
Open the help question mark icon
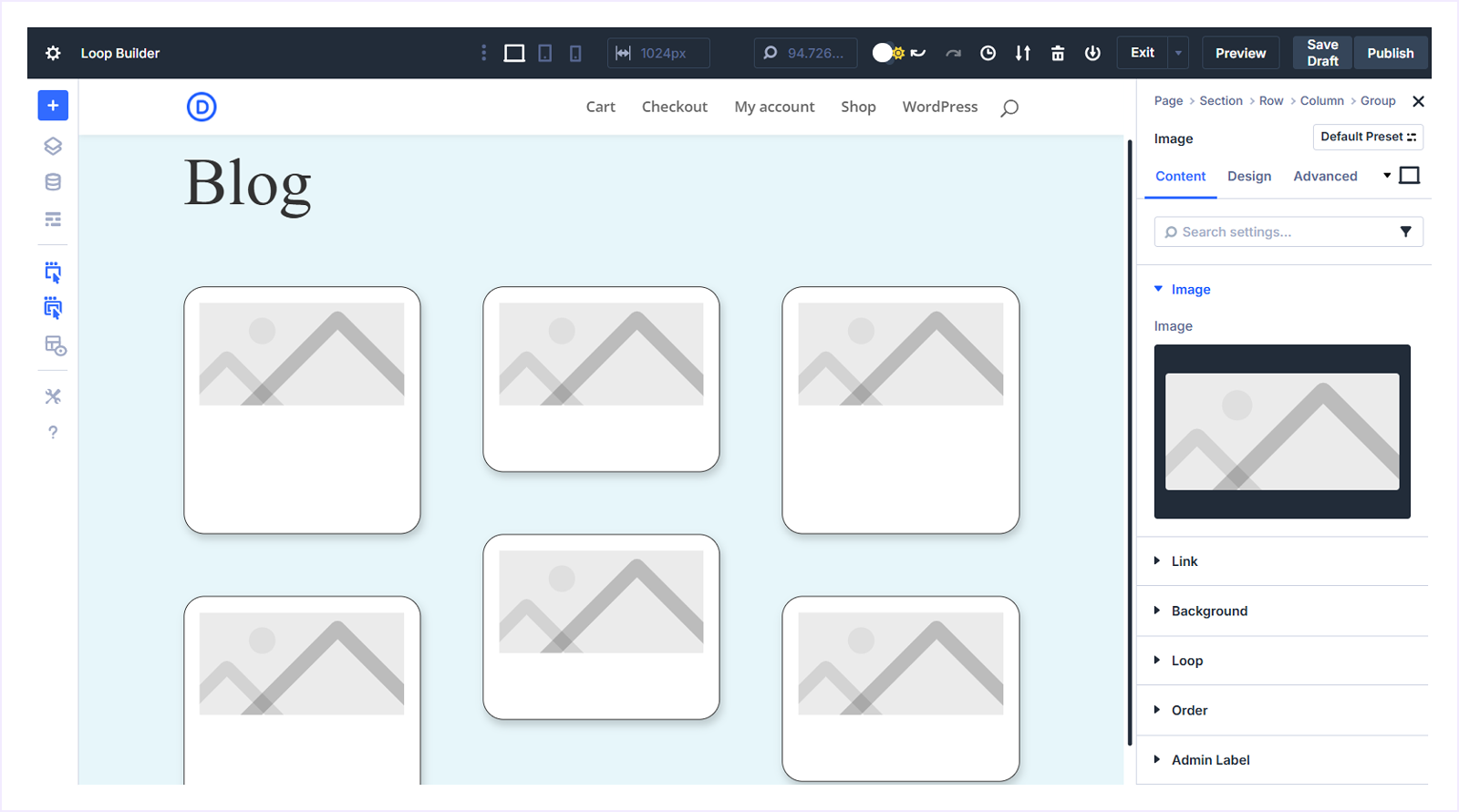click(53, 433)
